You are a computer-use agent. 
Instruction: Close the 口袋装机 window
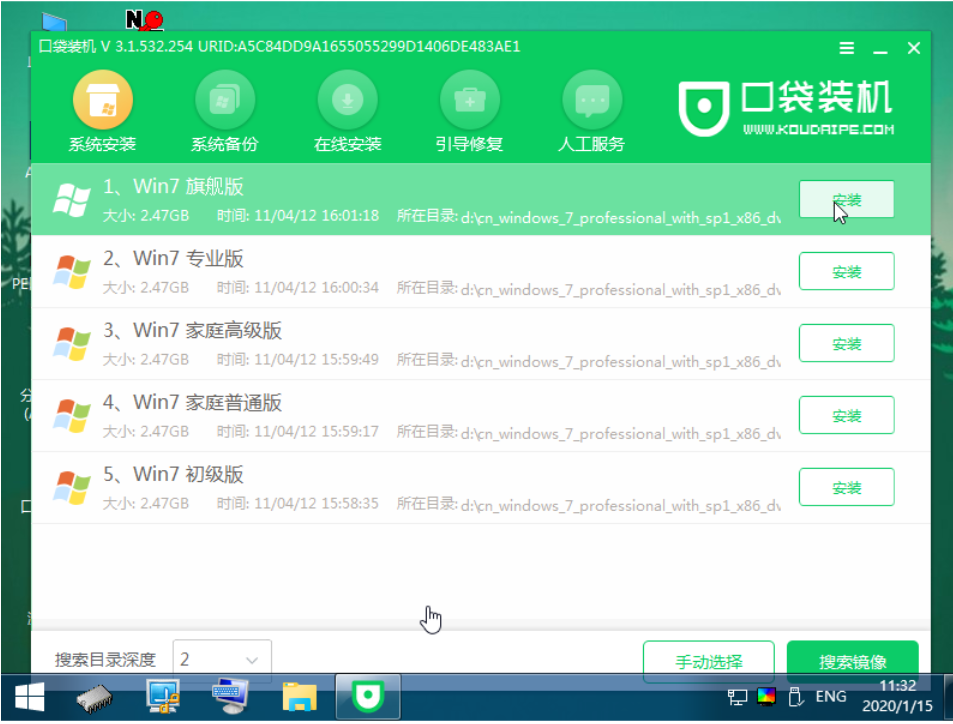tap(913, 48)
